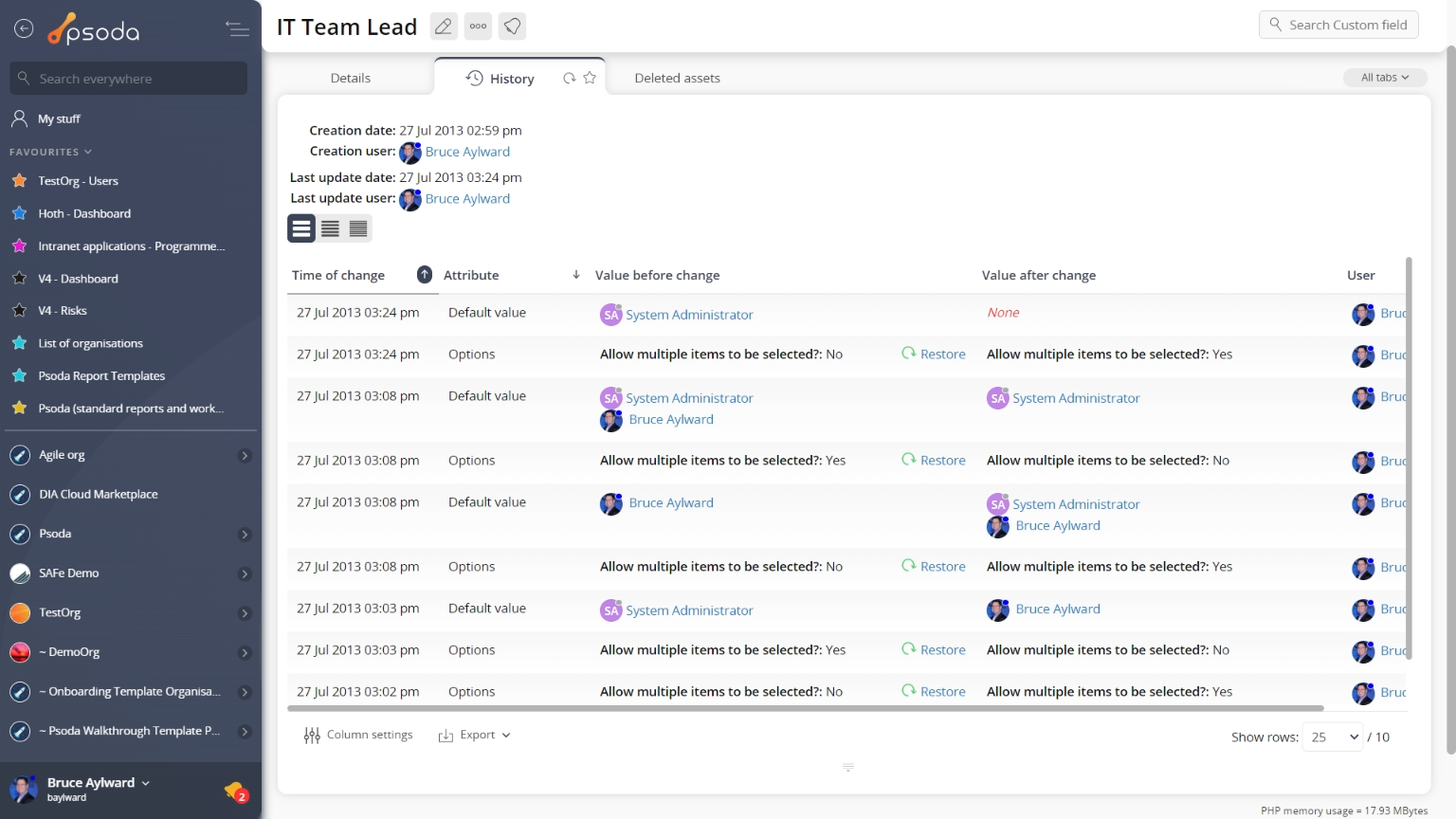Viewport: 1456px width, 819px height.
Task: Select the widest row spacing view
Action: (x=301, y=228)
